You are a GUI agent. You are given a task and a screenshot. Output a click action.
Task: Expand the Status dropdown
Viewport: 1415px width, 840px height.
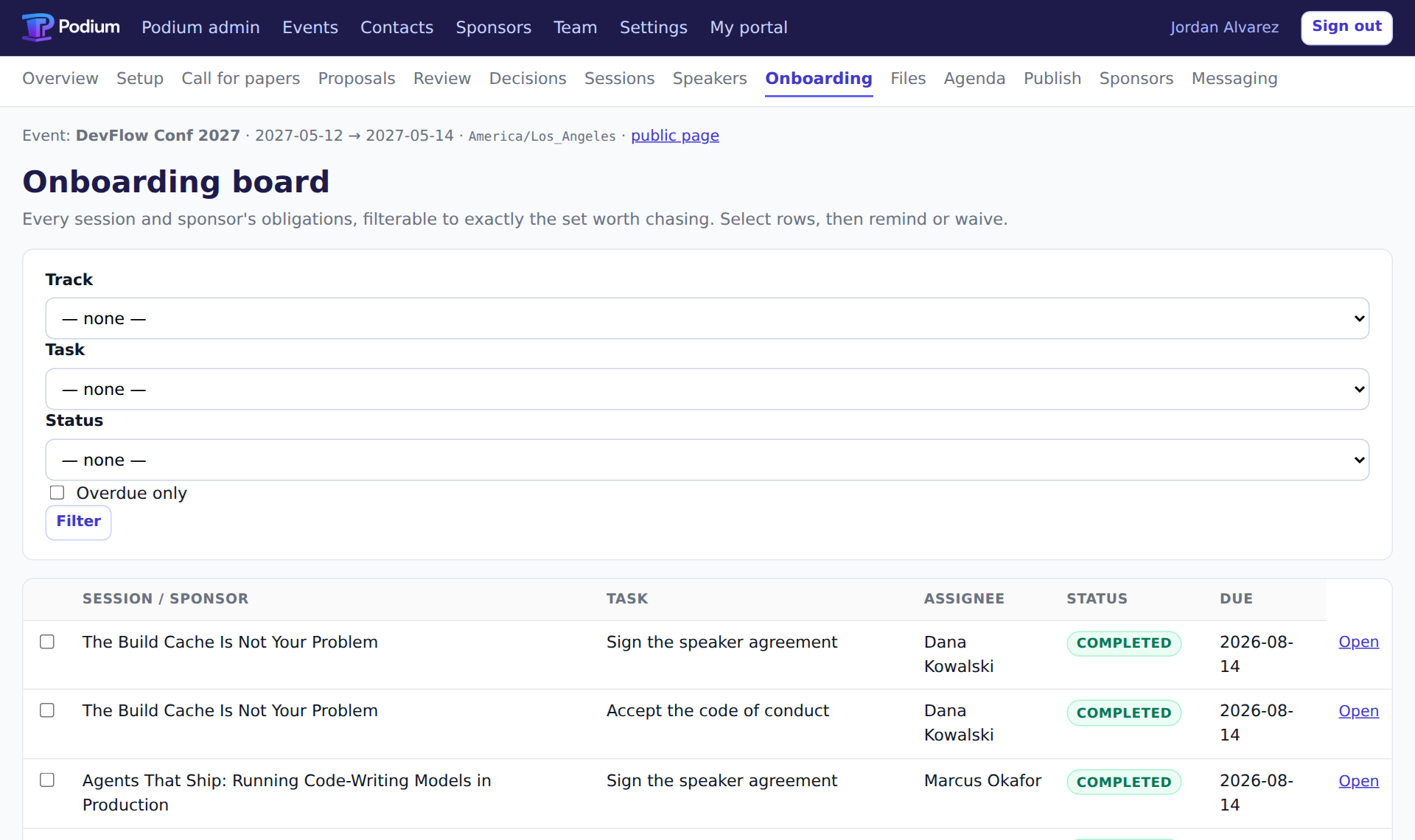(x=707, y=460)
